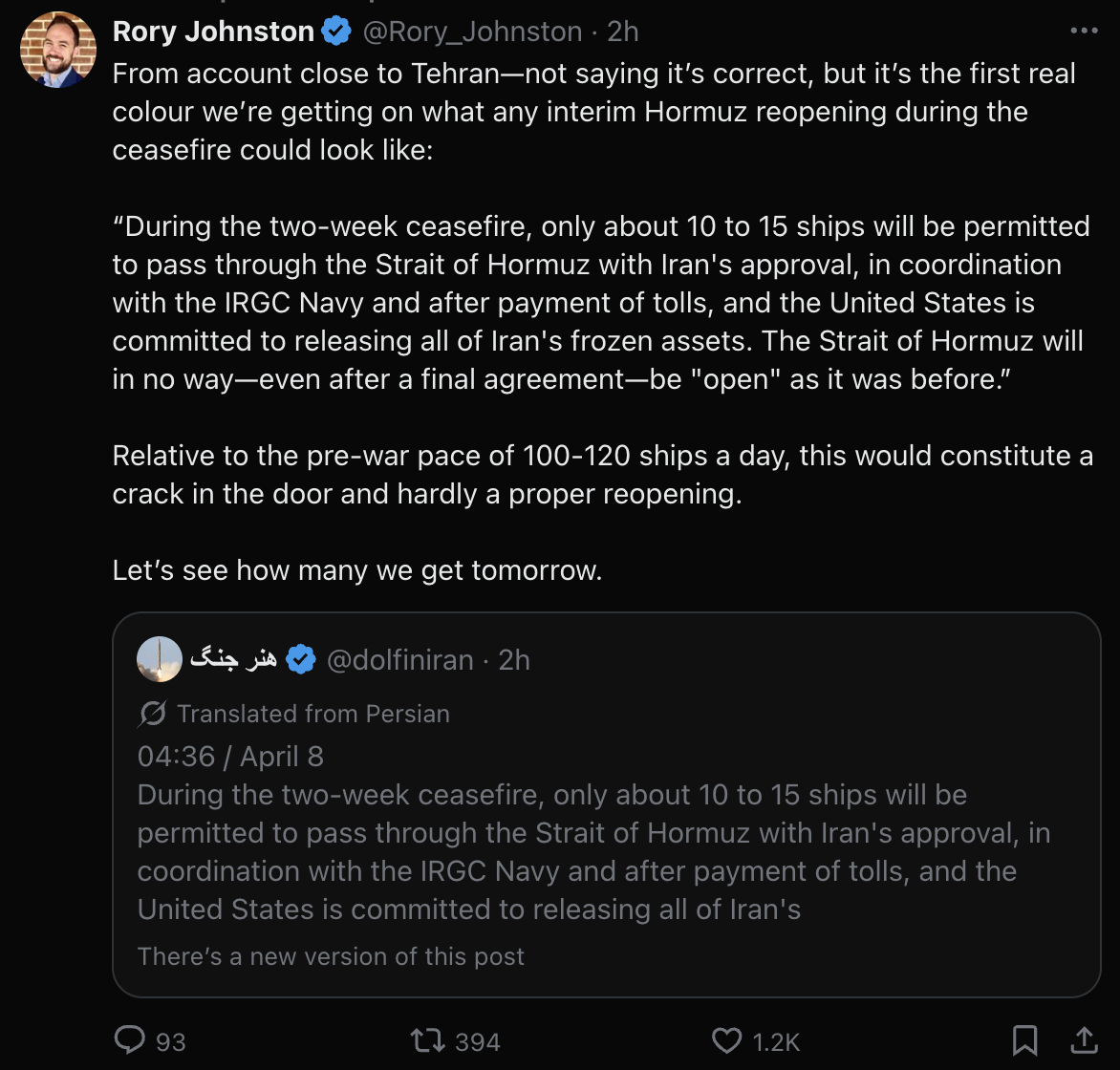Click the 2h timestamp on main post
This screenshot has width=1120, height=1070.
[622, 32]
